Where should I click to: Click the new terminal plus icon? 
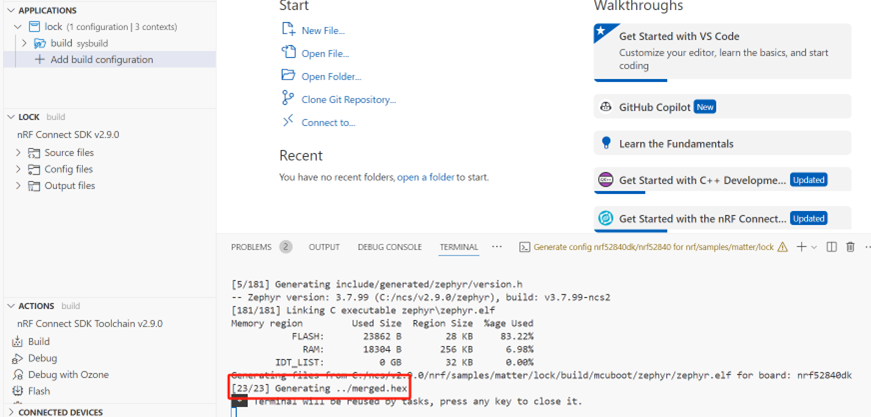(802, 247)
